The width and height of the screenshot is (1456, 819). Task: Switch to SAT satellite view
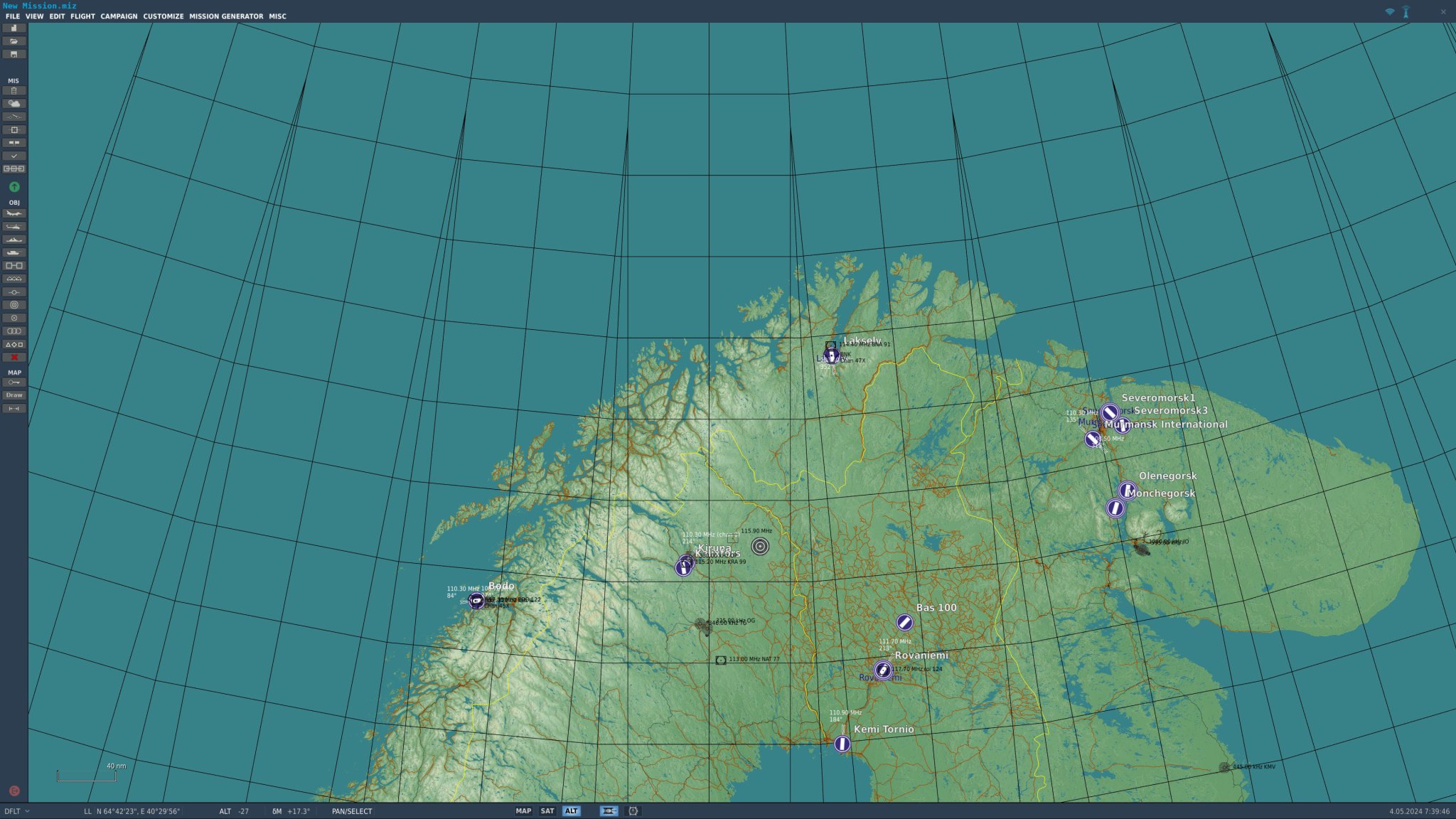tap(547, 810)
